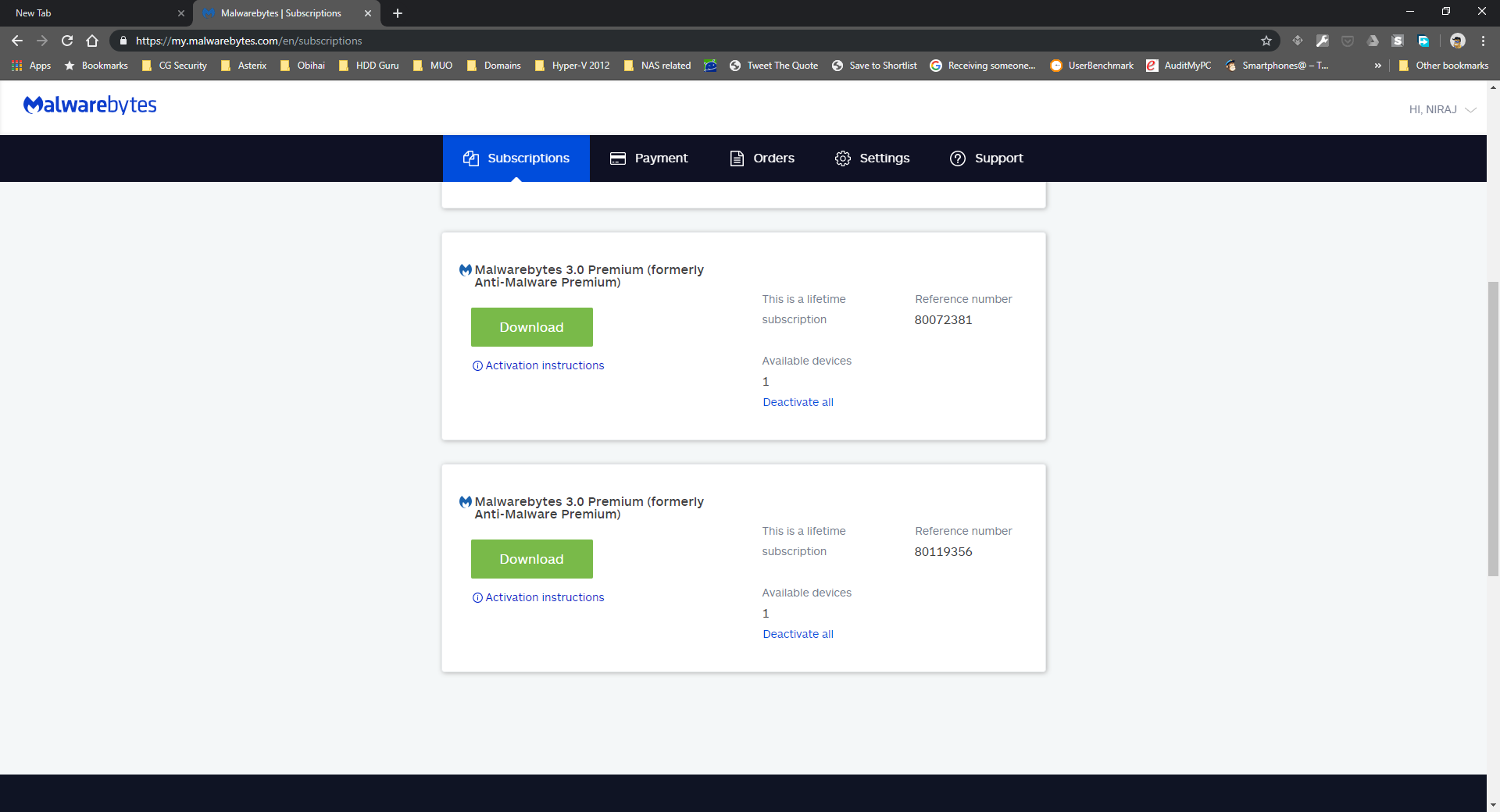
Task: Open the Settings tab
Action: 872,158
